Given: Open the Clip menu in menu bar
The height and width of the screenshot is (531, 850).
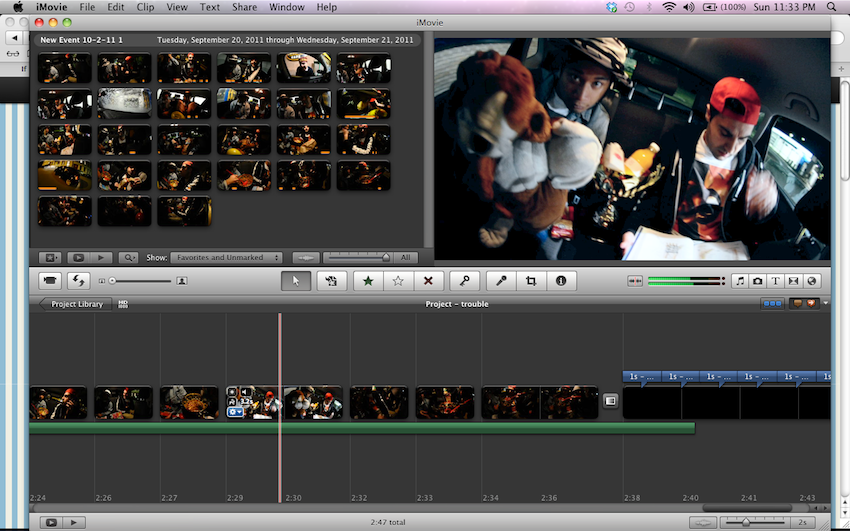Looking at the screenshot, I should pos(145,7).
